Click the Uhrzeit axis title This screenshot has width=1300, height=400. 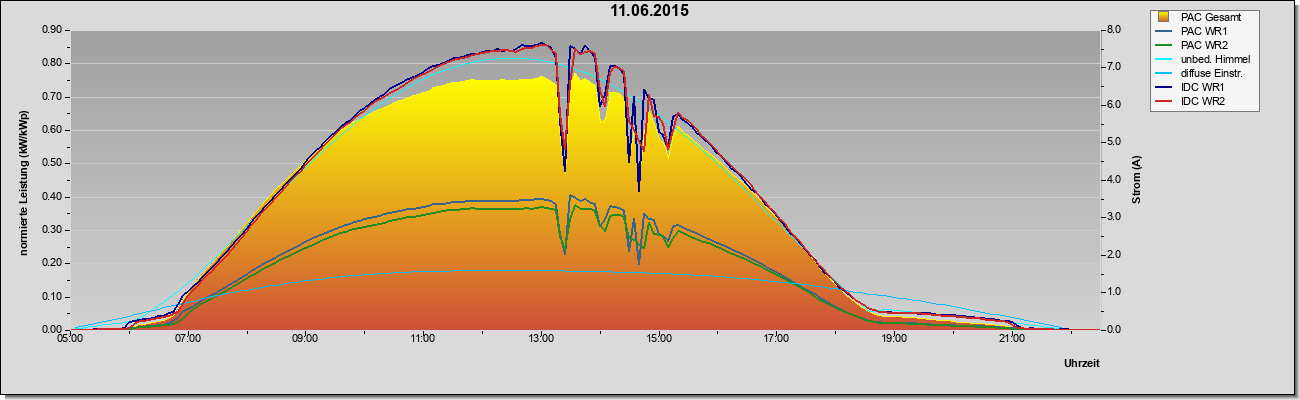(1081, 364)
